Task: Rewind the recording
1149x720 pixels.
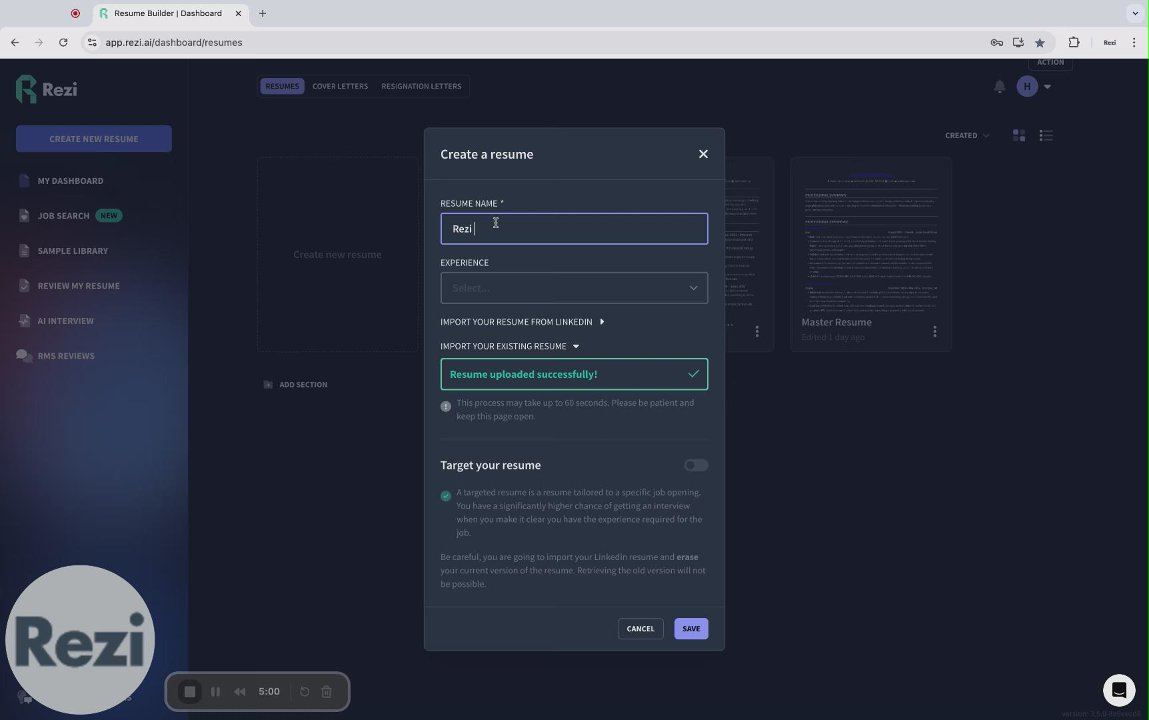Action: 240,691
